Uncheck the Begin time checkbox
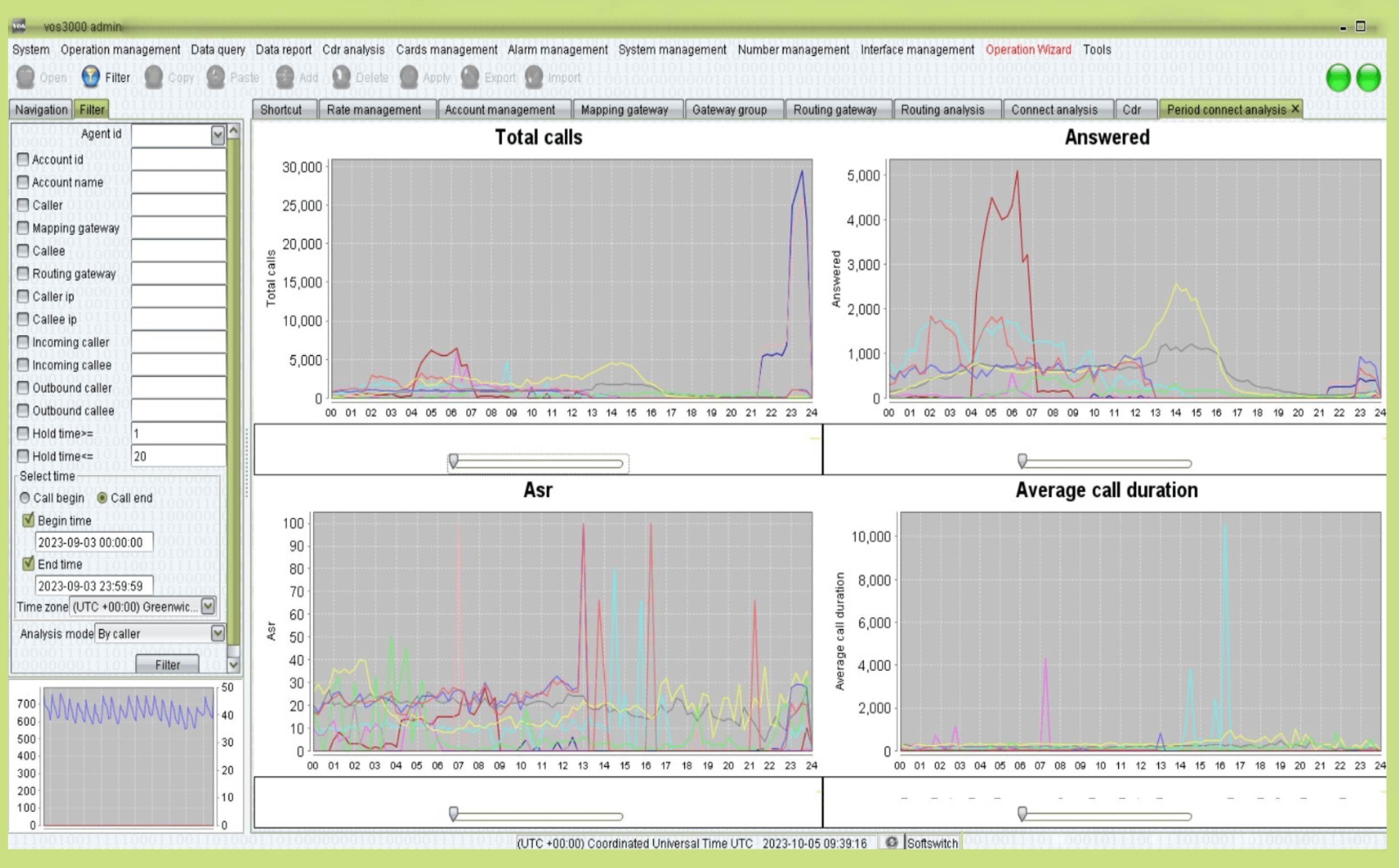Viewport: 1399px width, 868px height. click(28, 520)
